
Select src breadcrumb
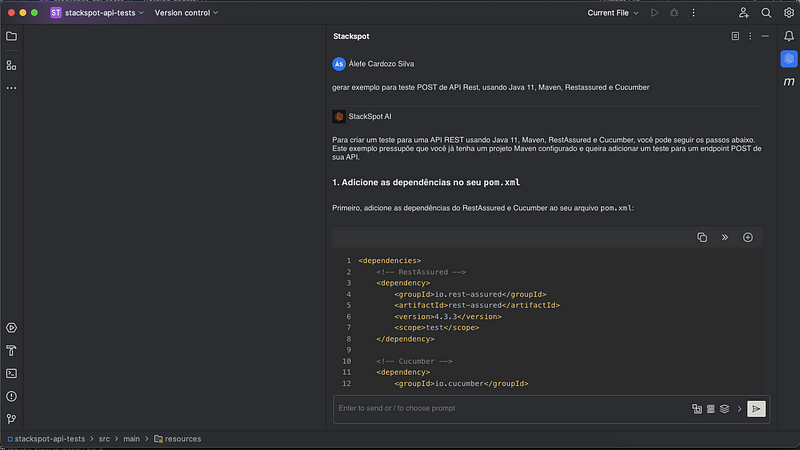(104, 439)
